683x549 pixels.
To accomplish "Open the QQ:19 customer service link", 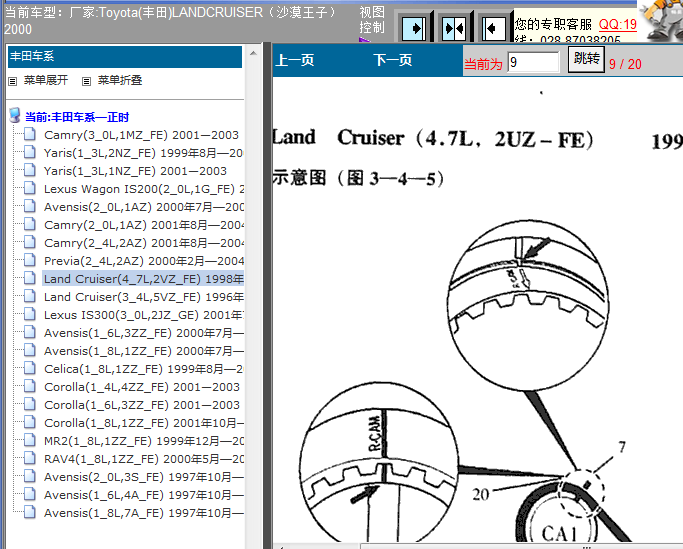I will coord(618,24).
